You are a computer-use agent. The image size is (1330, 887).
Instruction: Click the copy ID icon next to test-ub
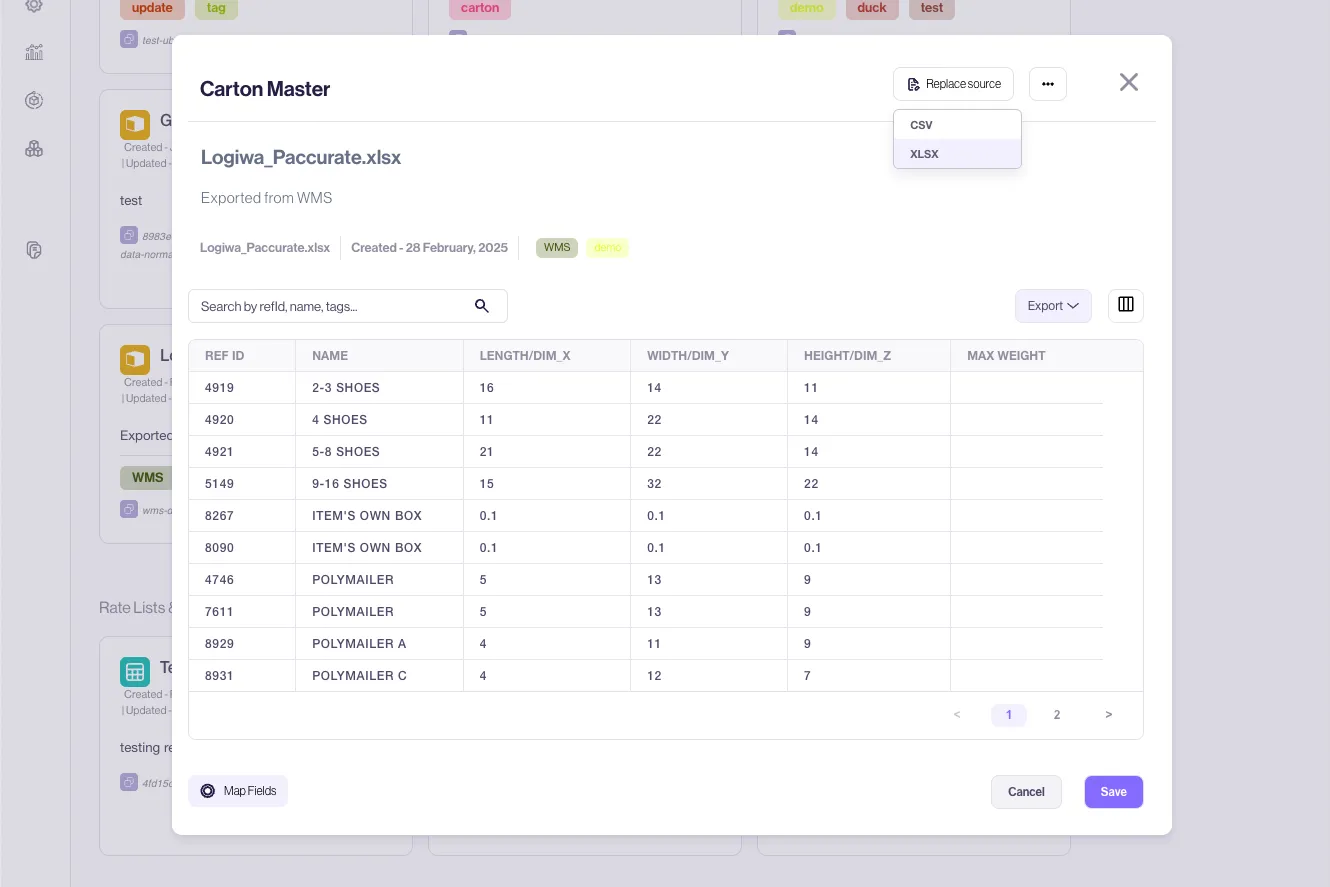click(x=129, y=40)
